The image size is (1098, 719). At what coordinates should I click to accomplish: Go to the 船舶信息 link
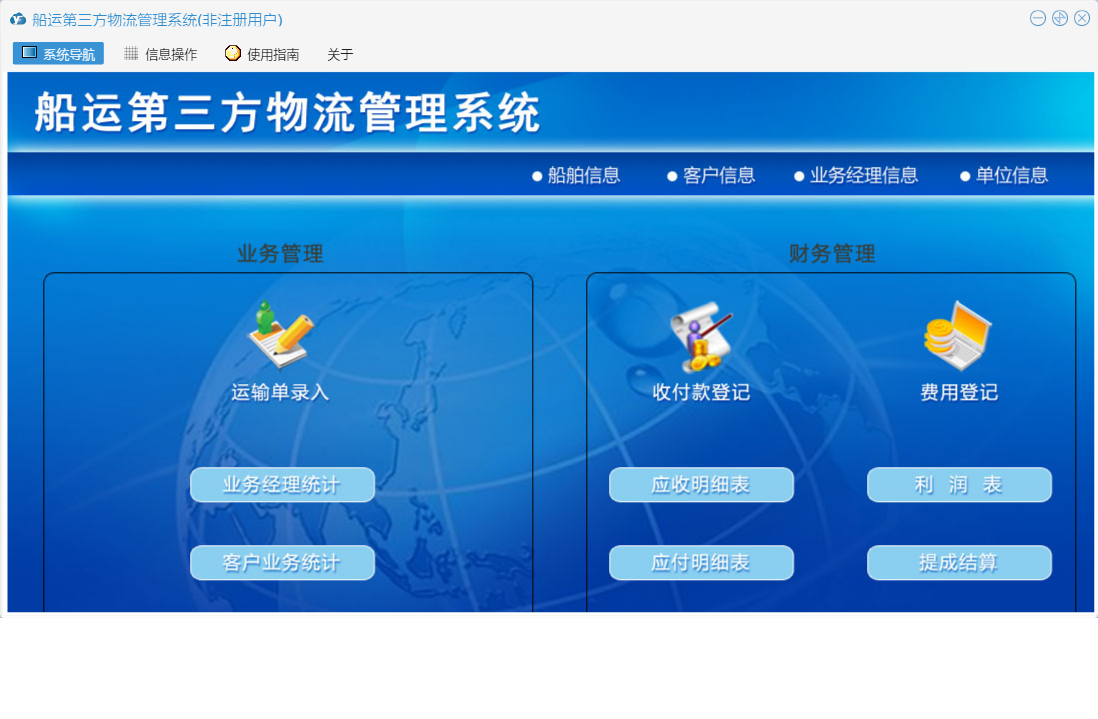point(576,175)
